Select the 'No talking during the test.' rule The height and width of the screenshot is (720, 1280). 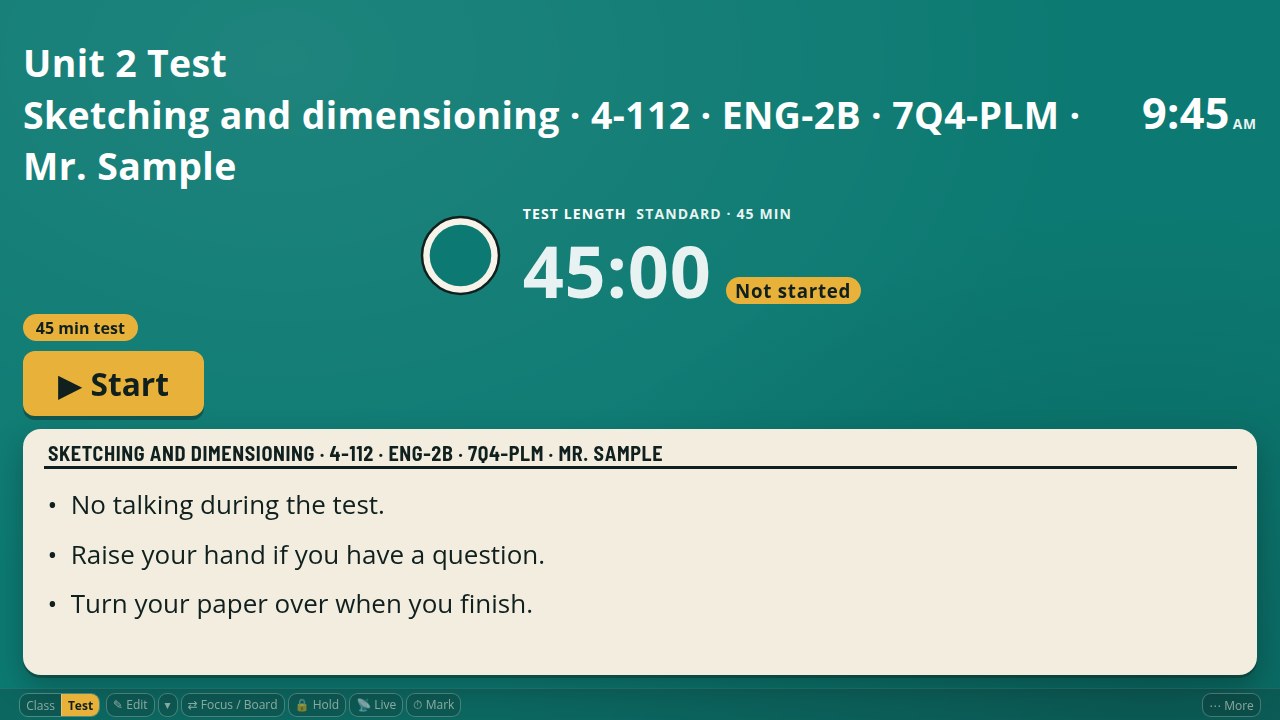click(227, 505)
